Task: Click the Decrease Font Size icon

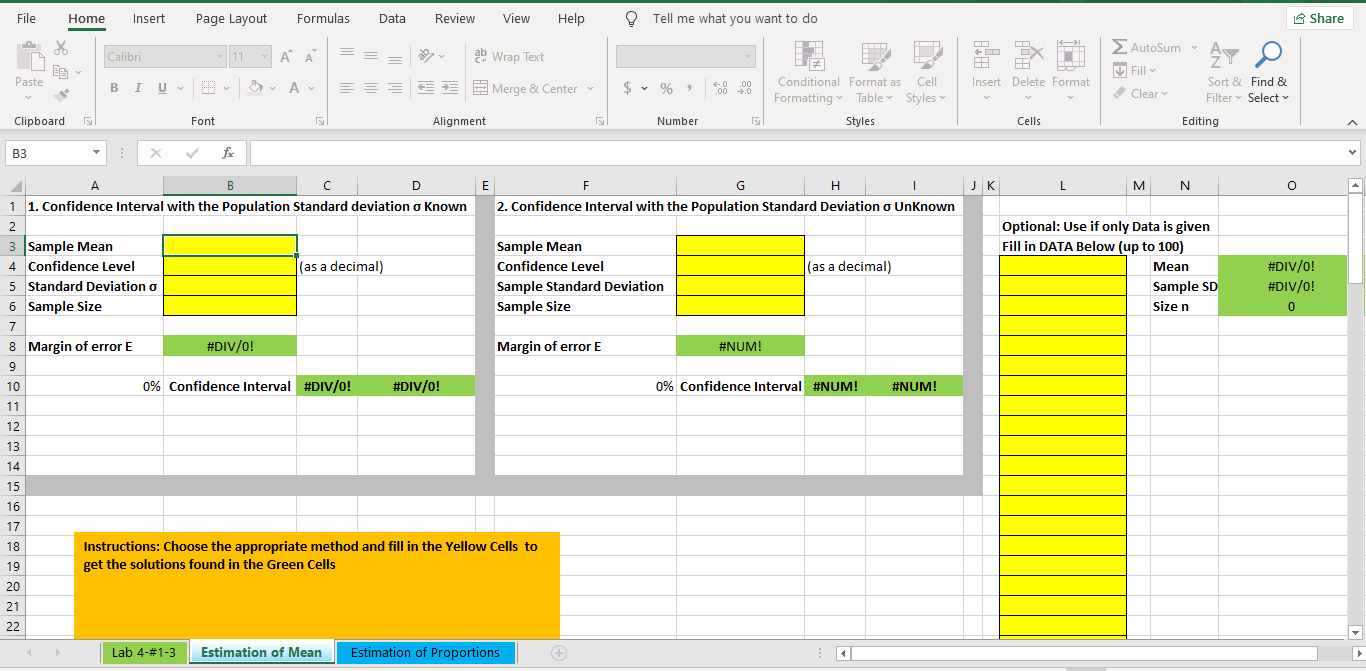Action: (x=310, y=57)
